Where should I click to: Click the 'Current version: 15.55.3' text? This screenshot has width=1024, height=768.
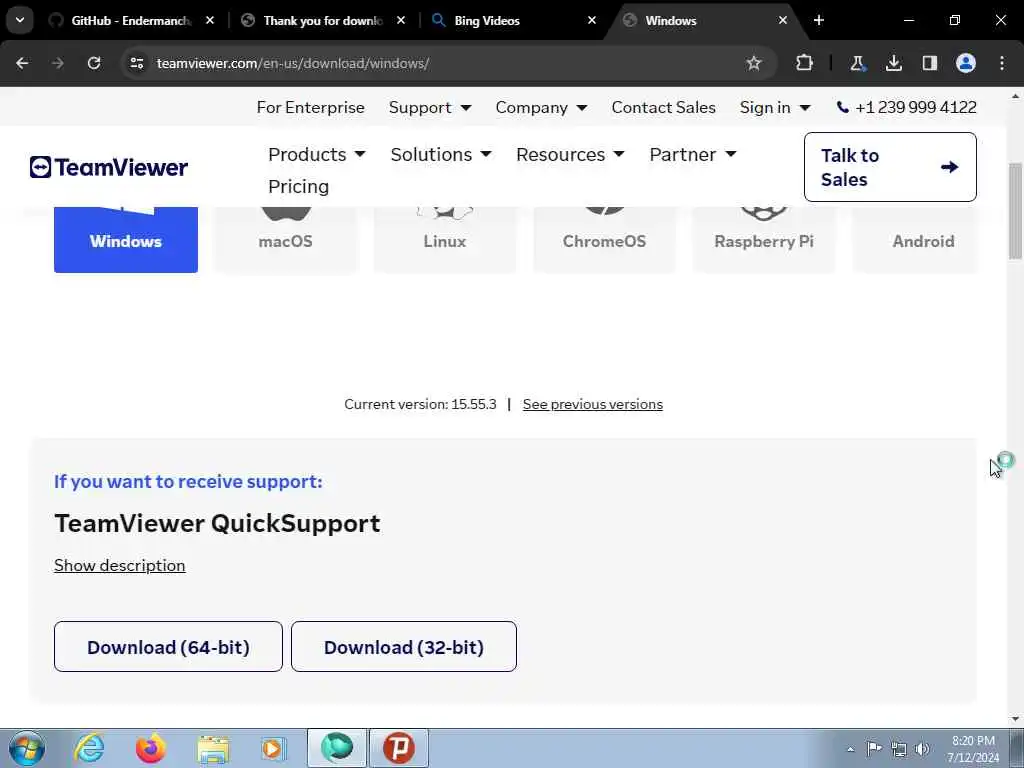pyautogui.click(x=420, y=404)
